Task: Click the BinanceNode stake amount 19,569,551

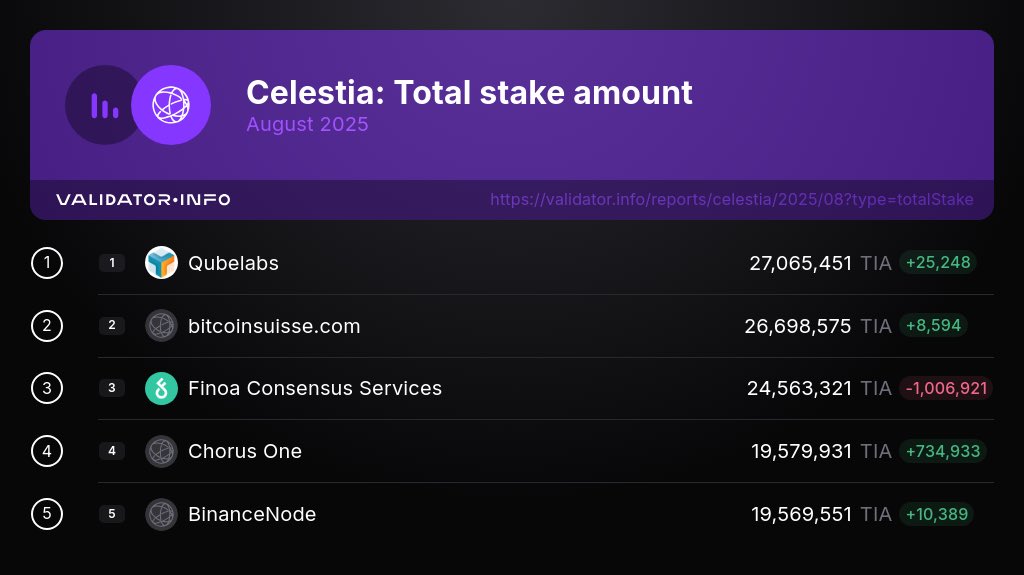Action: click(x=801, y=515)
